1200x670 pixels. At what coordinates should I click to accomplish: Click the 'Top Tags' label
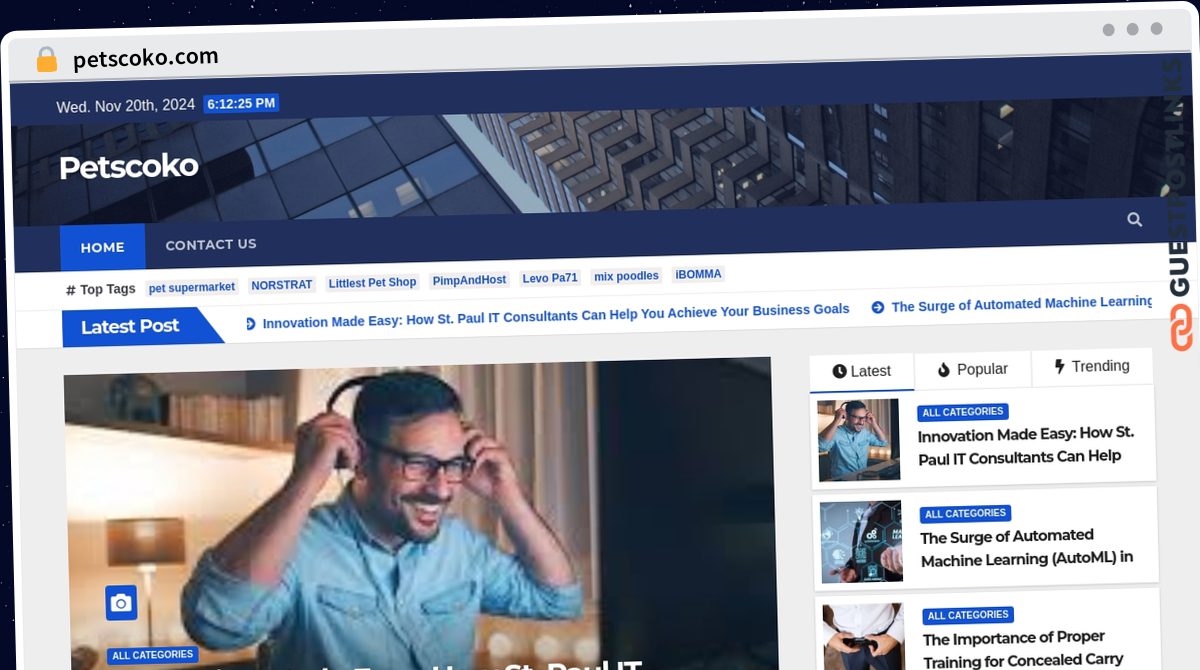pyautogui.click(x=108, y=289)
